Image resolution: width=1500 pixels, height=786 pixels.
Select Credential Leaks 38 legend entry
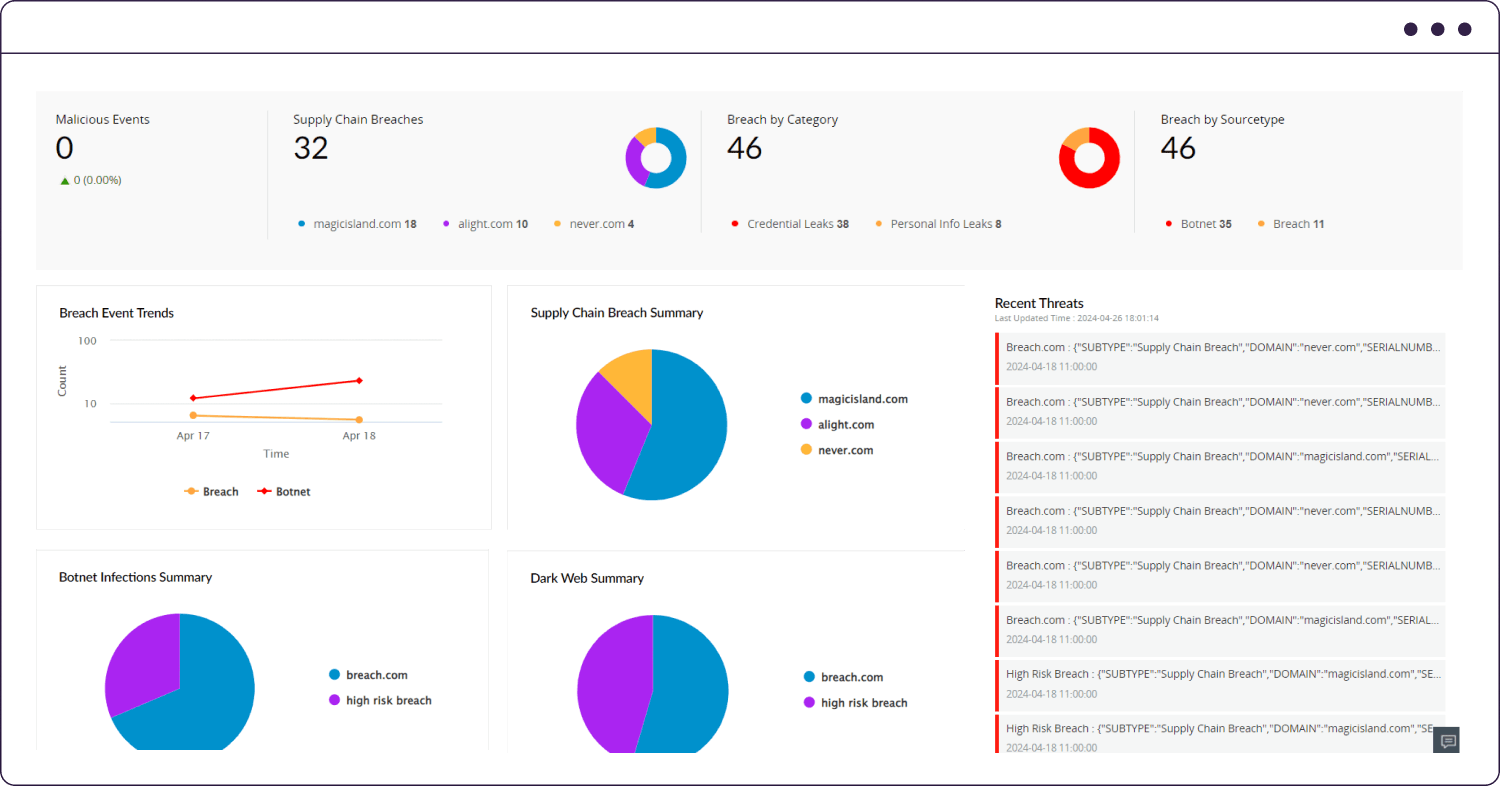pos(790,224)
